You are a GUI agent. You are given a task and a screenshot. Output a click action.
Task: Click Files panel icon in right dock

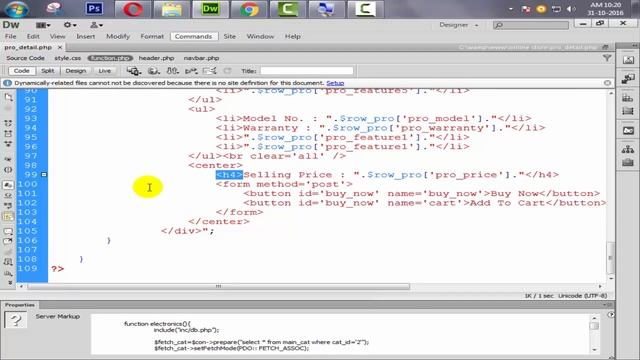tap(628, 149)
